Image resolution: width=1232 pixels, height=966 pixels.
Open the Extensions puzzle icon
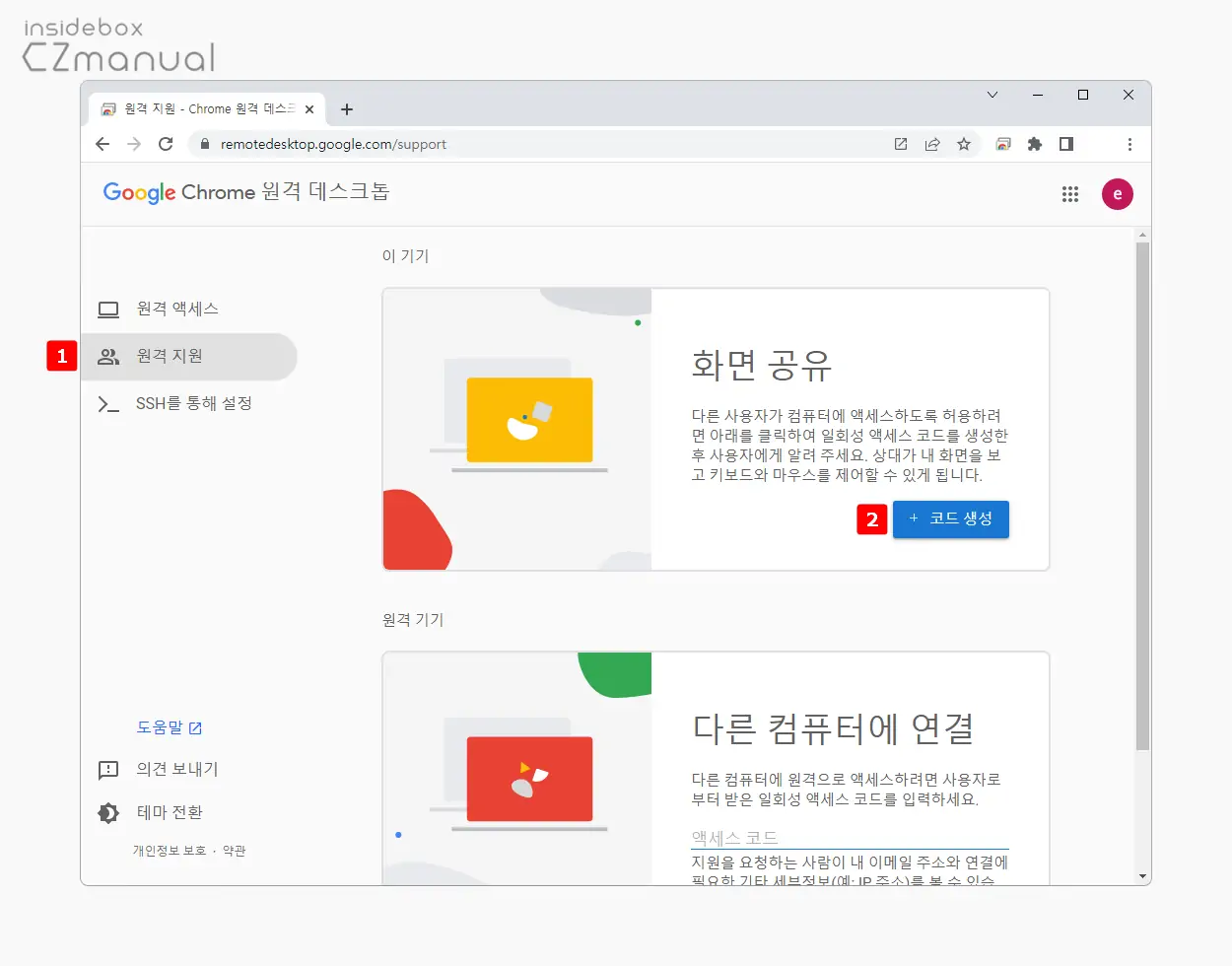1035,144
